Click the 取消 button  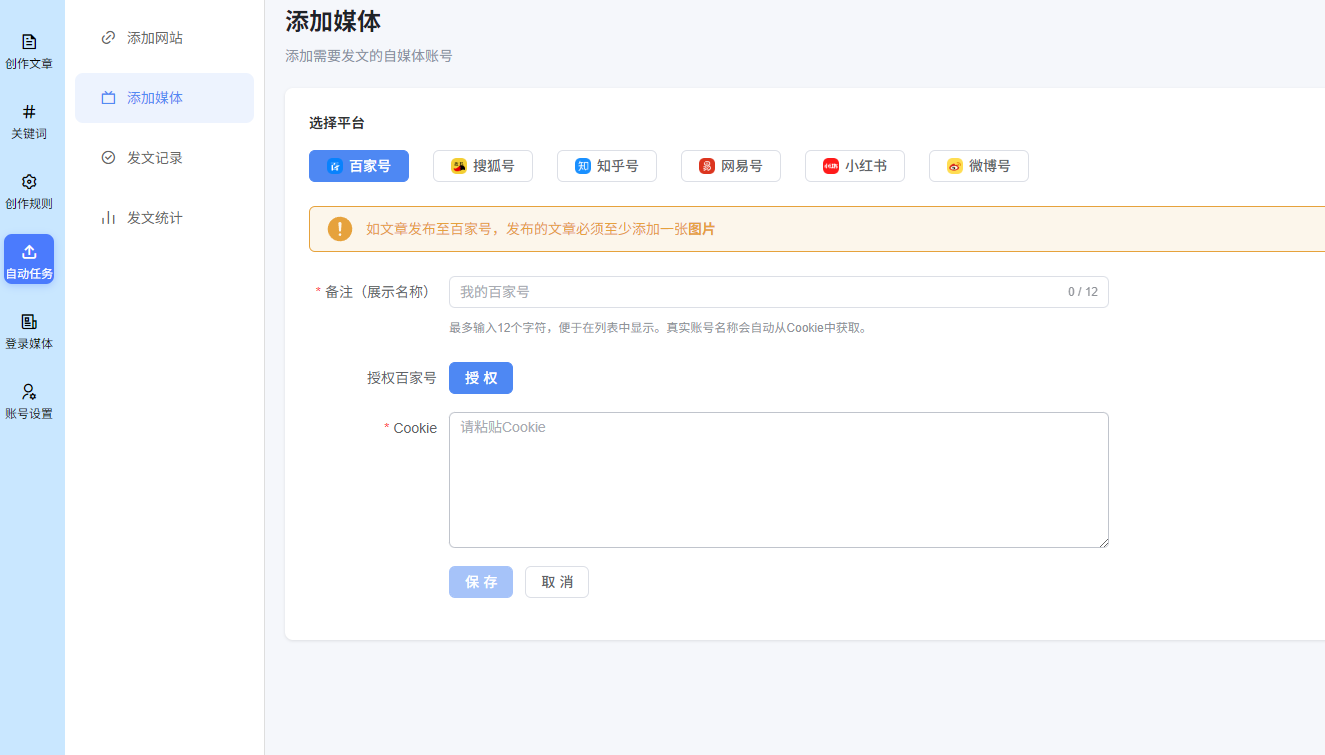(557, 582)
